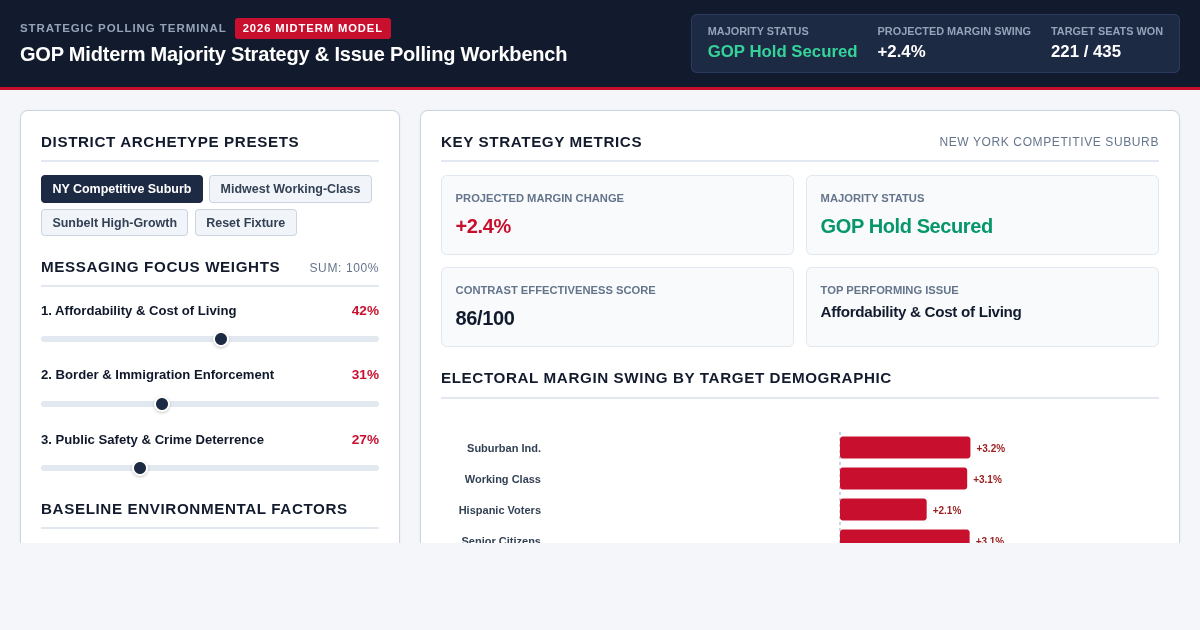
Task: Click the 2026 Midterm Model badge
Action: coord(313,28)
